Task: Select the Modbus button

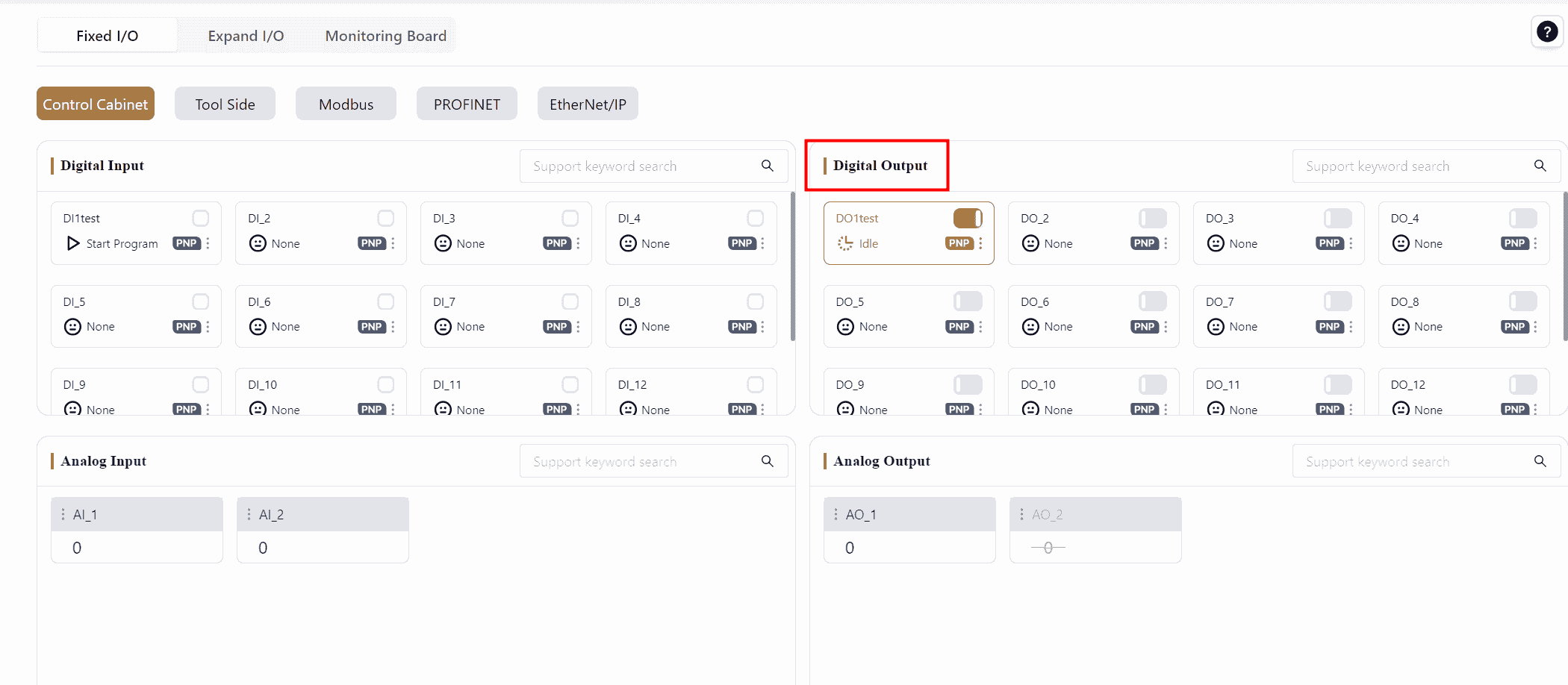Action: click(346, 104)
